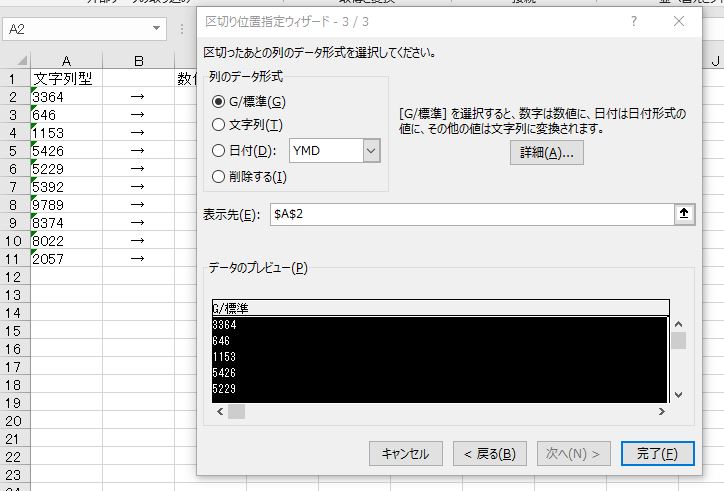
Task: Select the G/標準 preview column header
Action: pos(440,308)
